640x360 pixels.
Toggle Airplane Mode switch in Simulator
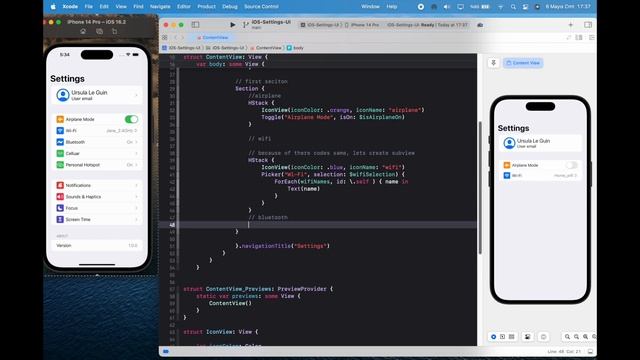click(131, 119)
